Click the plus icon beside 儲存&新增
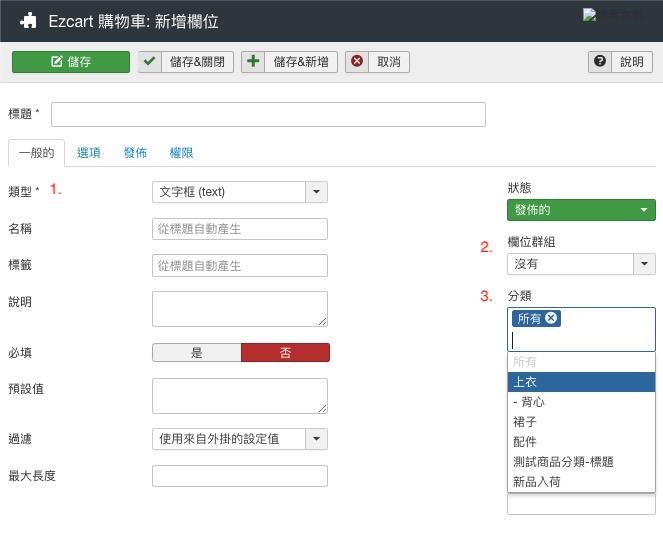The image size is (663, 534). (254, 62)
